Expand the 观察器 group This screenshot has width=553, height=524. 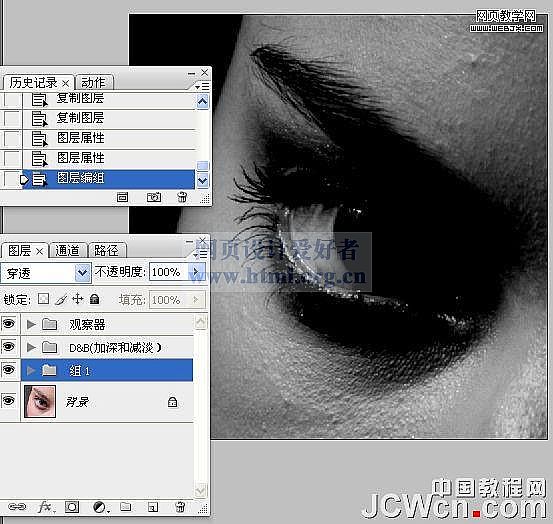(31, 324)
